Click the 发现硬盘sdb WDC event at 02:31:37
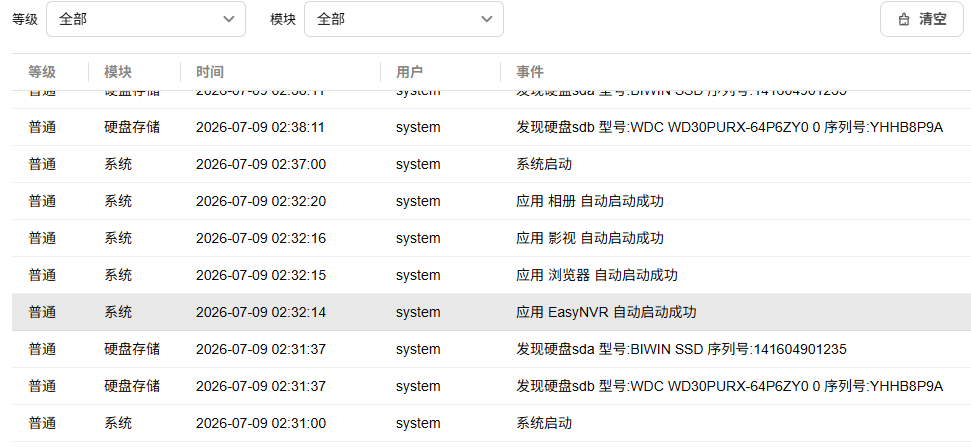971x447 pixels. 729,386
